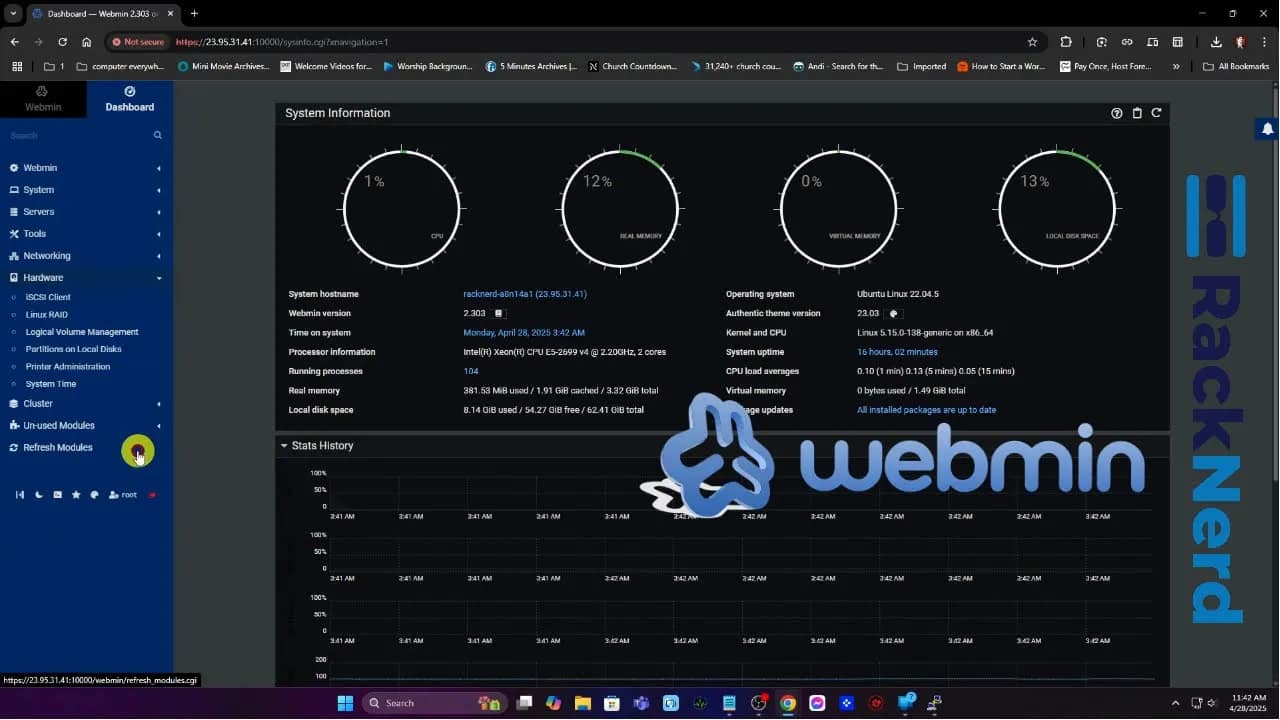Open the favorites star icon in sidebar footer
Viewport: 1280px width, 720px height.
[76, 495]
